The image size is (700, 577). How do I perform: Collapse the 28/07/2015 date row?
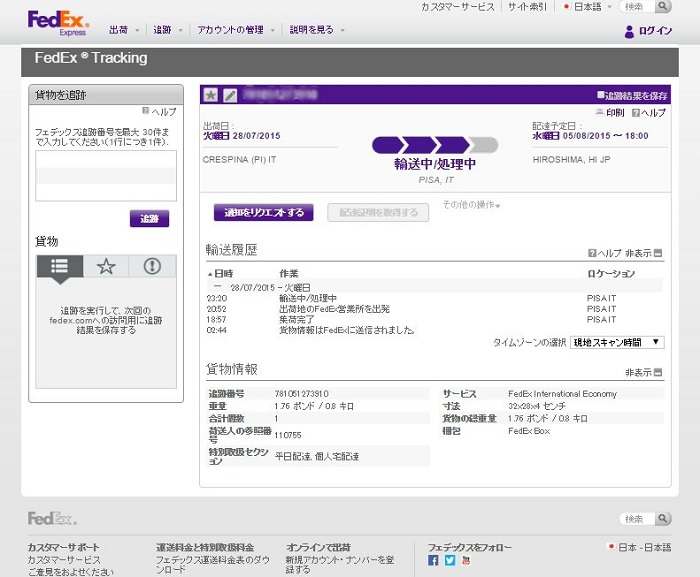coord(217,287)
